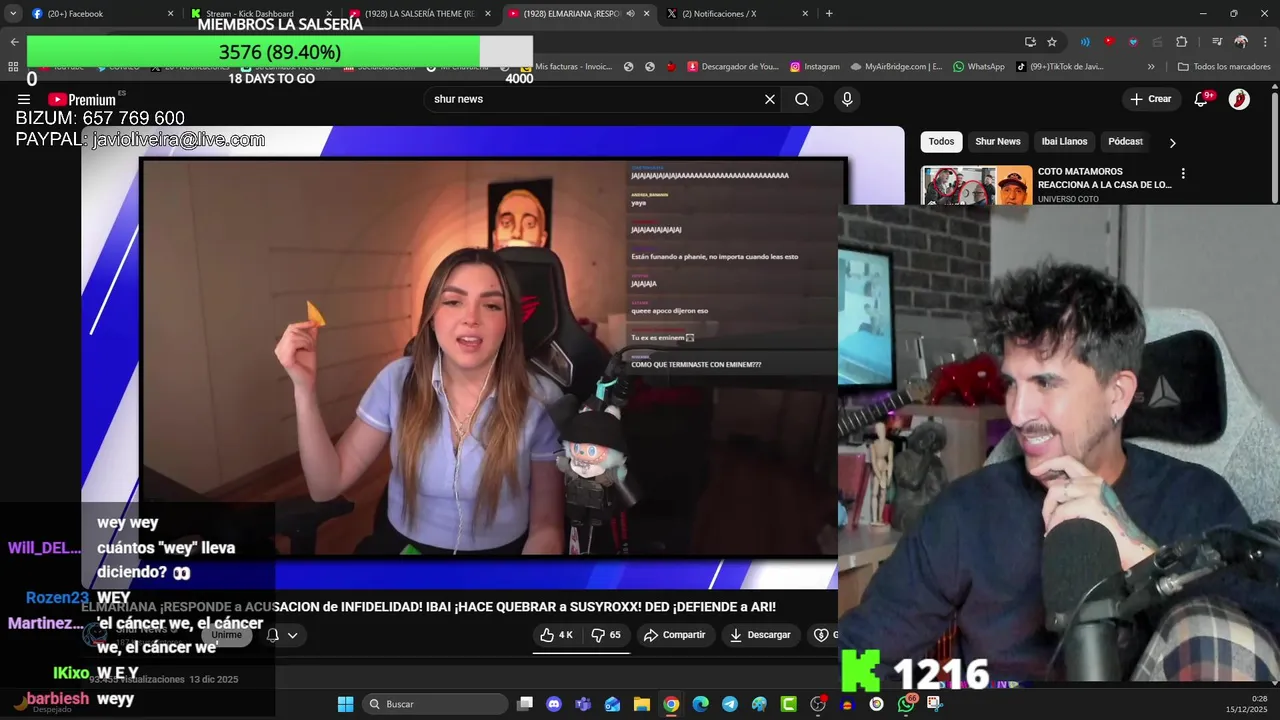This screenshot has height=720, width=1280.
Task: Open the TikTok de Javi bookmark
Action: coord(1059,67)
